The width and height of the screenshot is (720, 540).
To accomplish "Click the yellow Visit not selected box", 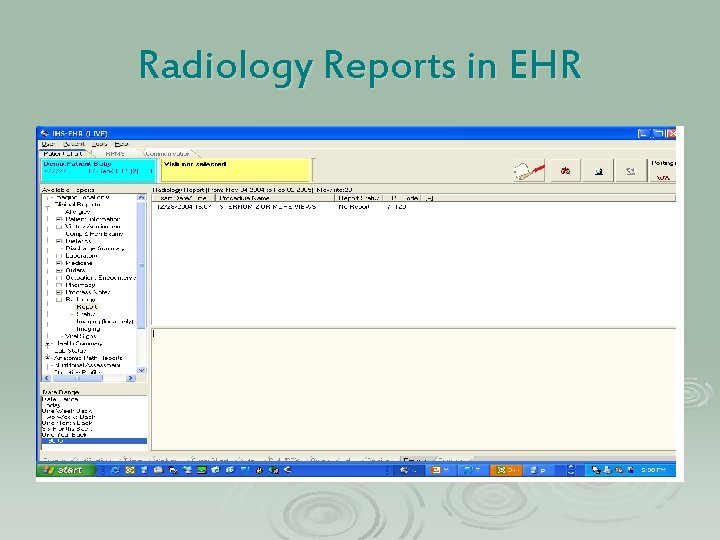I will (236, 170).
